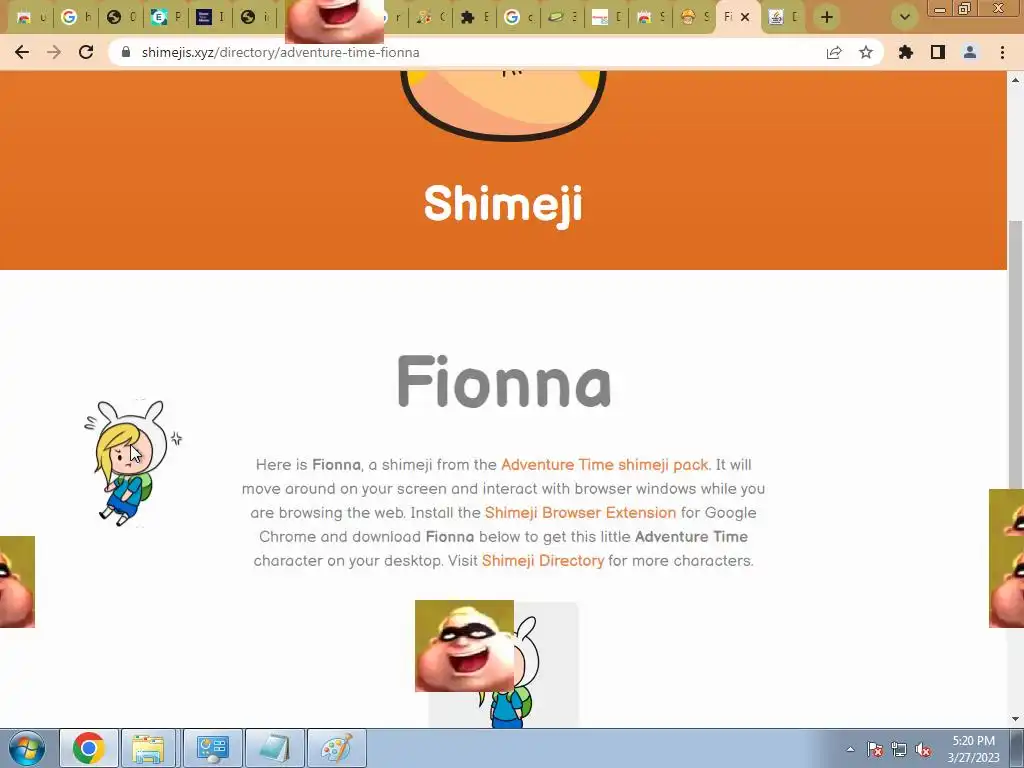Follow the Shimeji Browser Extension link
Viewport: 1024px width, 768px height.
(581, 513)
